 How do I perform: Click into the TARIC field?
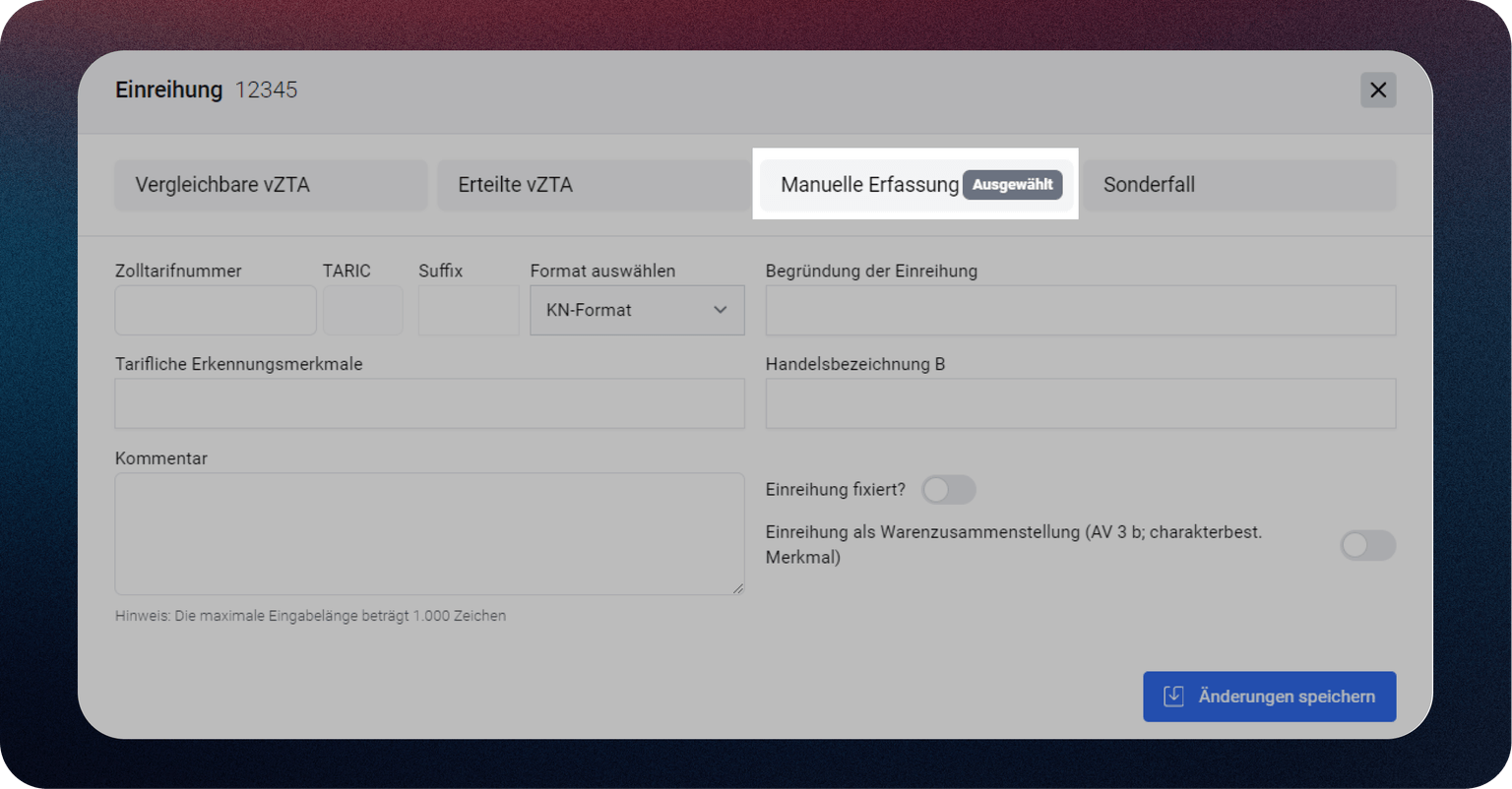coord(362,310)
